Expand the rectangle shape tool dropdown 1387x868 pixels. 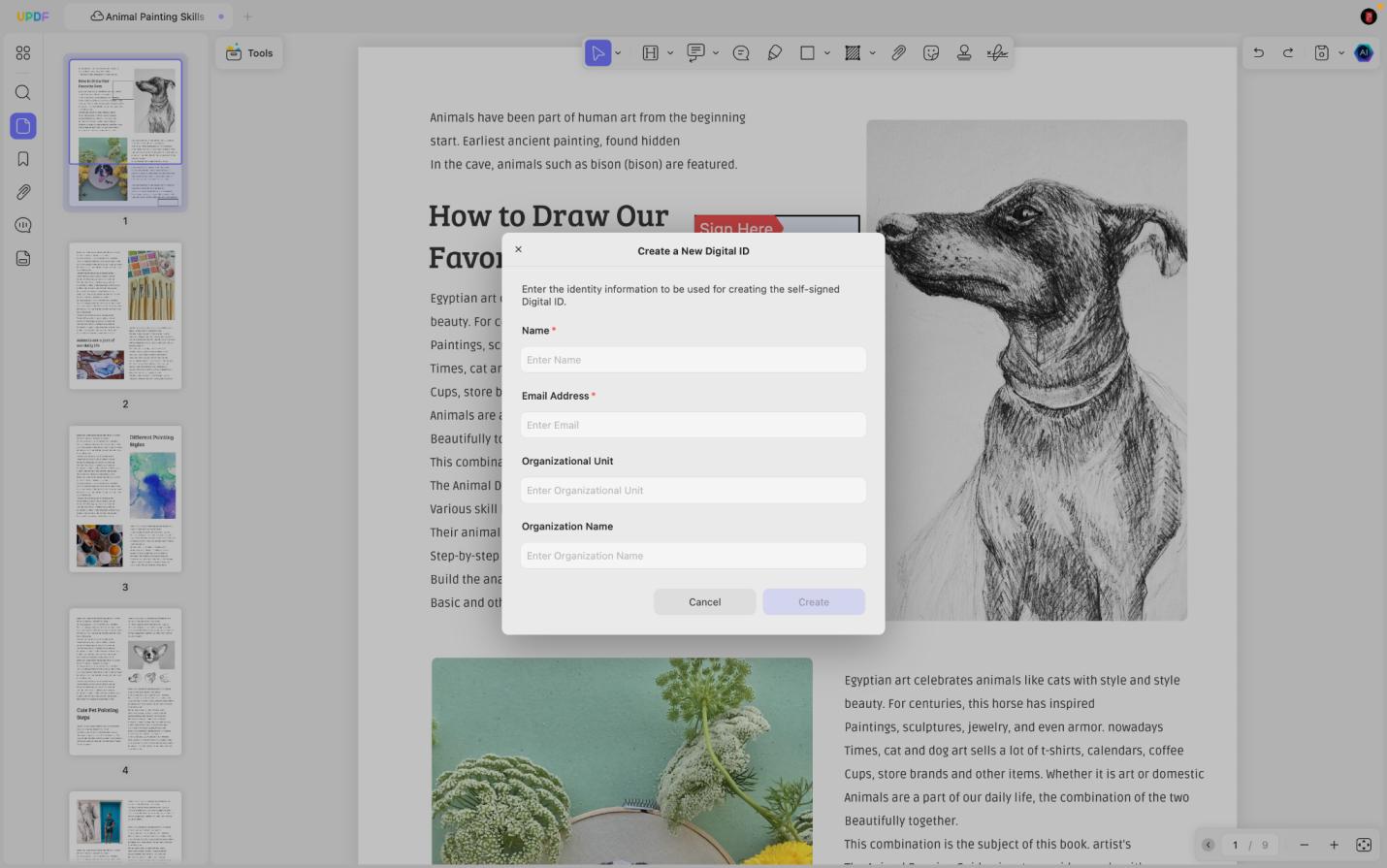click(x=827, y=53)
